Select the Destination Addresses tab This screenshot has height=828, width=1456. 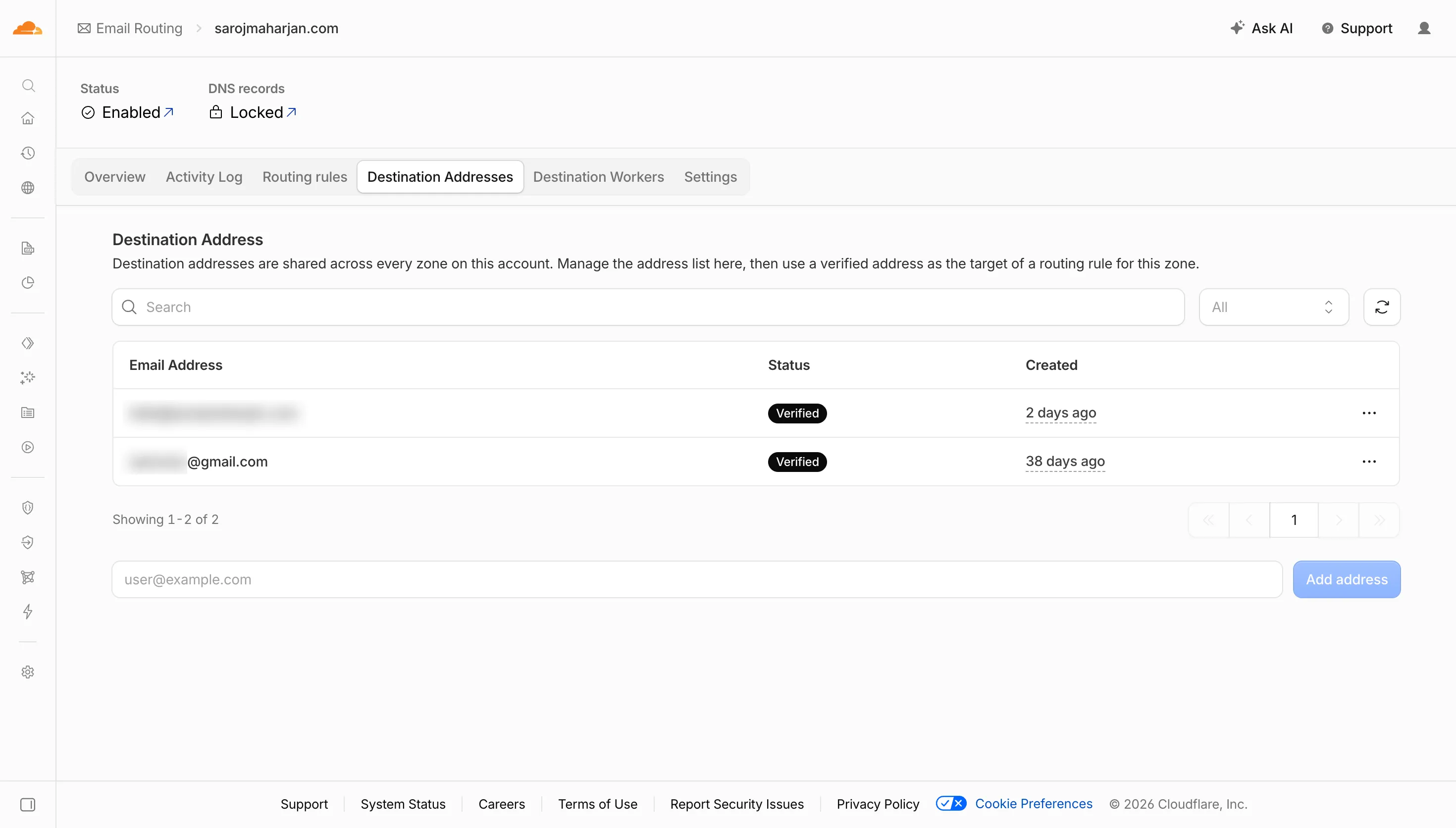(x=440, y=177)
